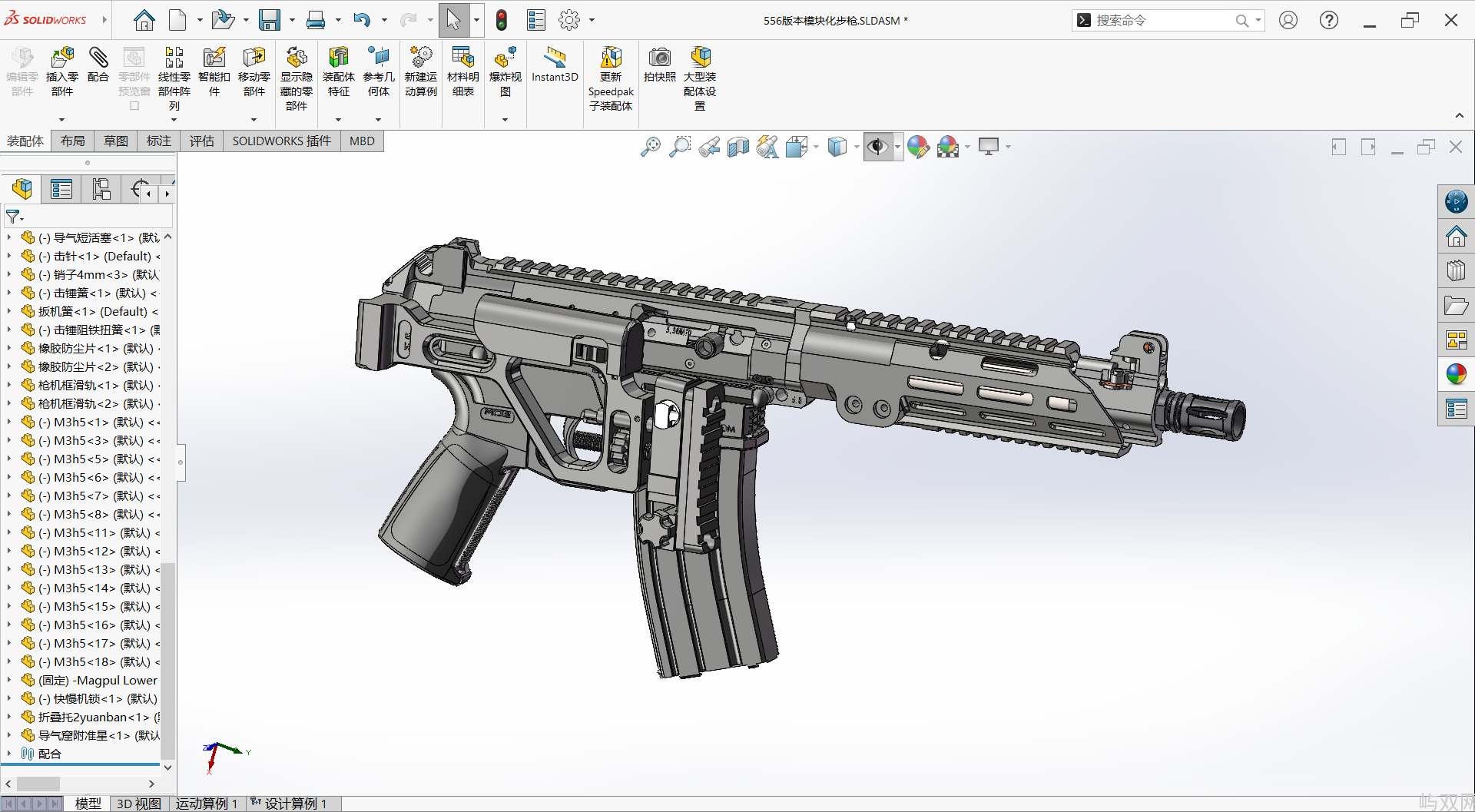The height and width of the screenshot is (812, 1475).
Task: Click the 运动算例 1 bottom tab
Action: 206,804
